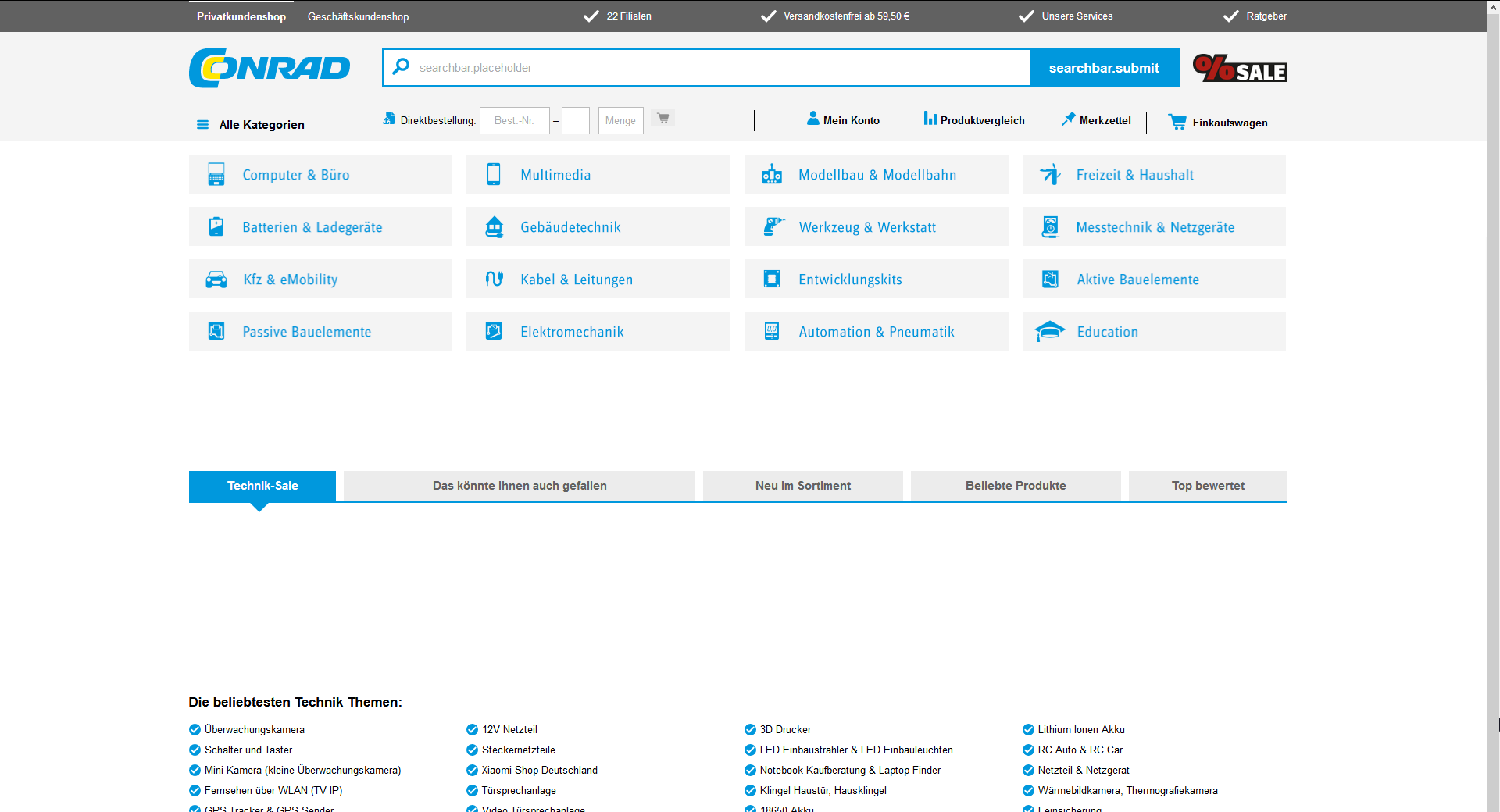Click the Kfz & eMobility car icon
The width and height of the screenshot is (1500, 812).
point(216,280)
